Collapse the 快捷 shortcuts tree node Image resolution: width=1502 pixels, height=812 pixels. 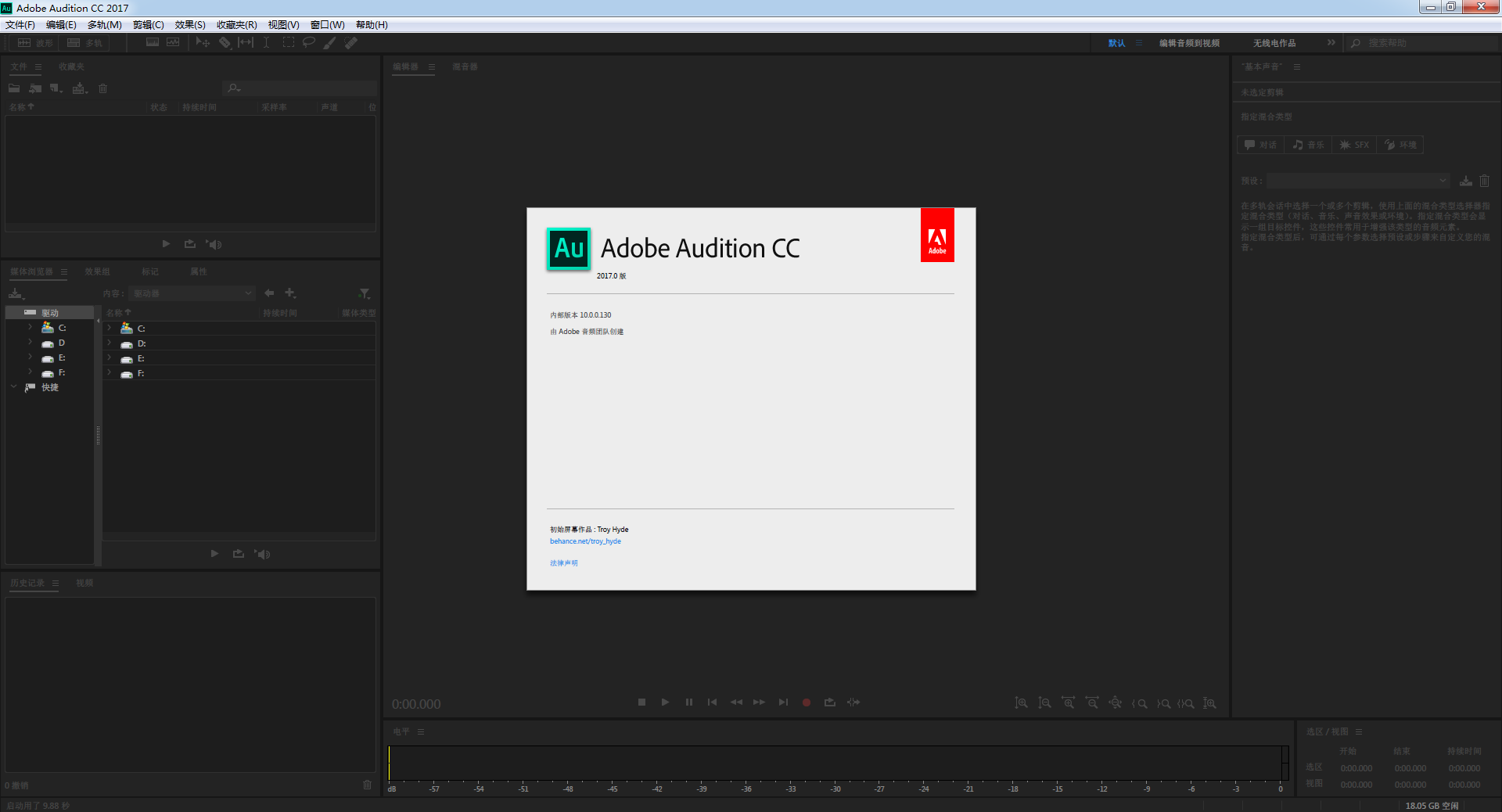point(14,387)
